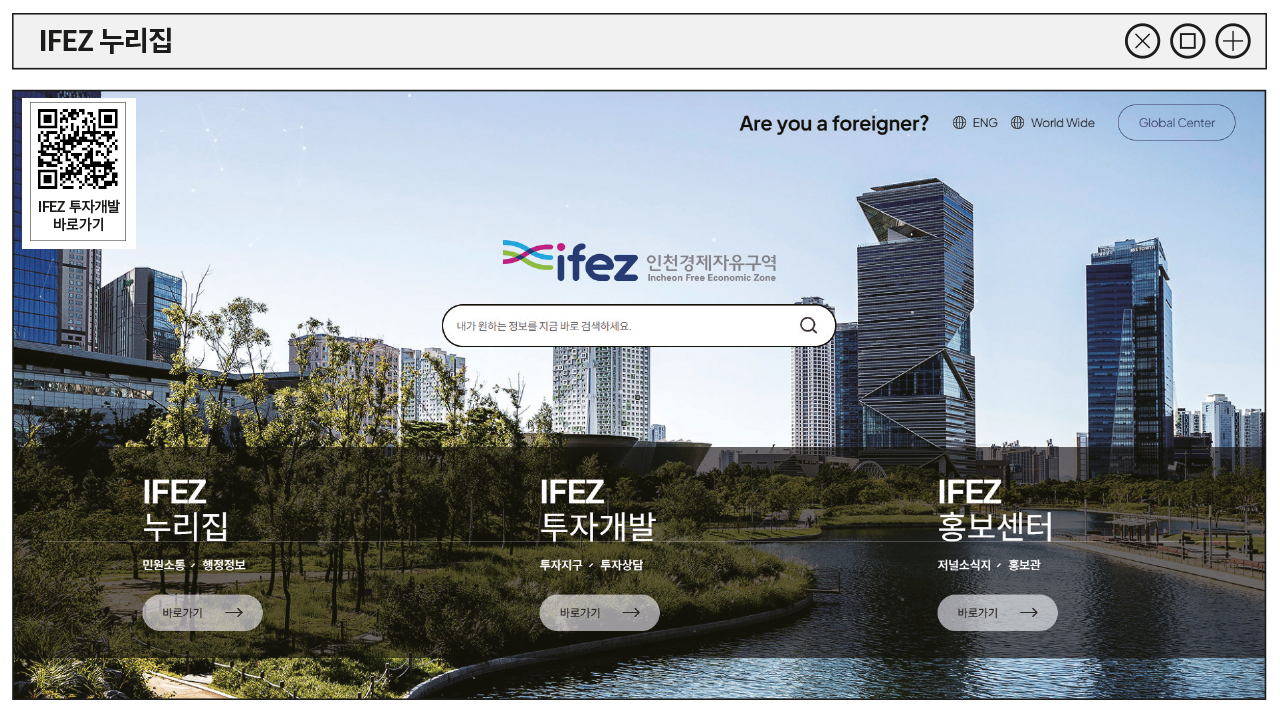
Task: Click the square circle icon in title bar
Action: (1187, 41)
